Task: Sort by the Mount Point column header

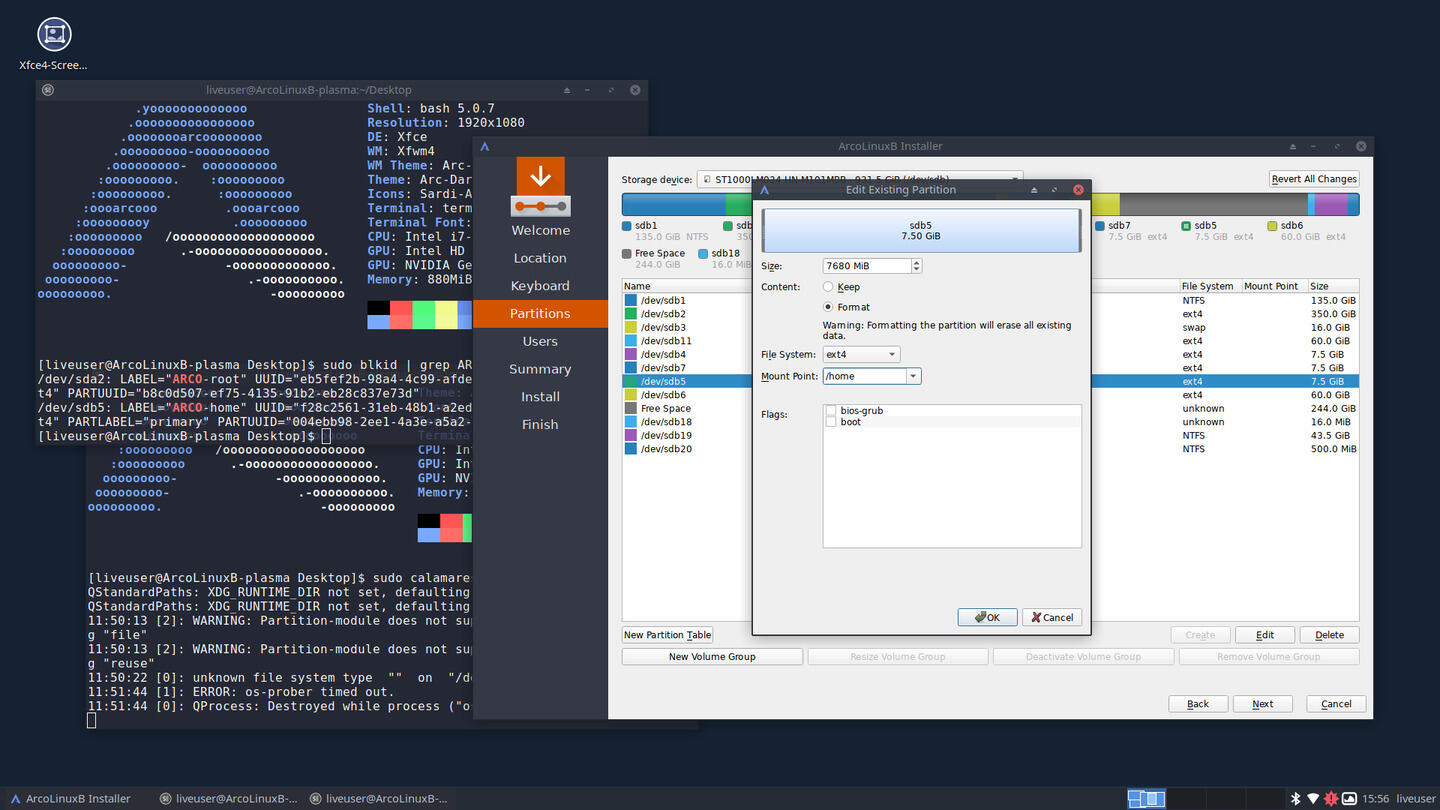Action: [1273, 286]
